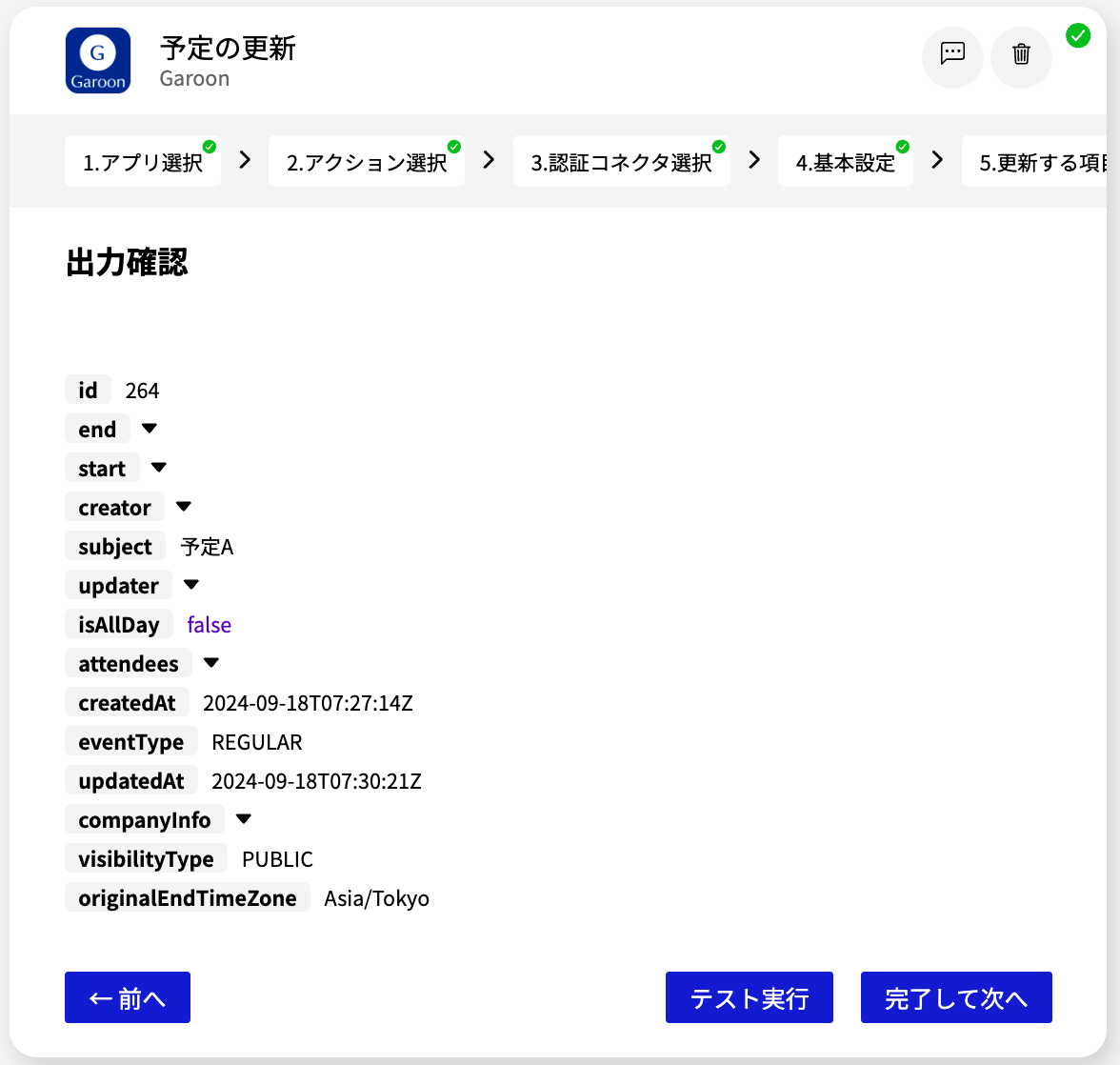Image resolution: width=1120 pixels, height=1065 pixels.
Task: Click the id key label
Action: (88, 390)
